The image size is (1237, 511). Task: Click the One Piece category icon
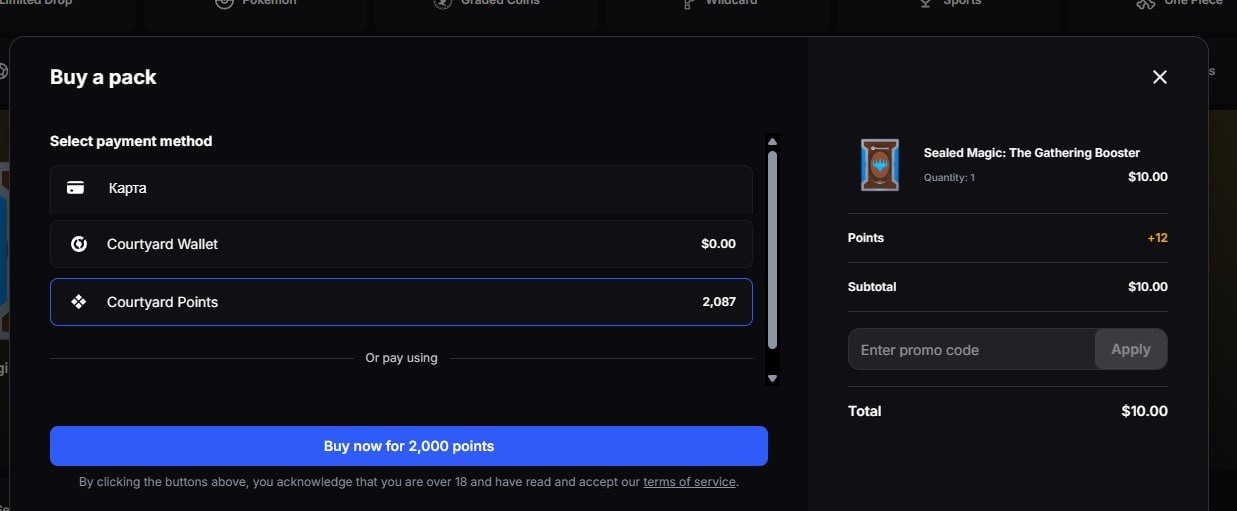coord(1146,4)
